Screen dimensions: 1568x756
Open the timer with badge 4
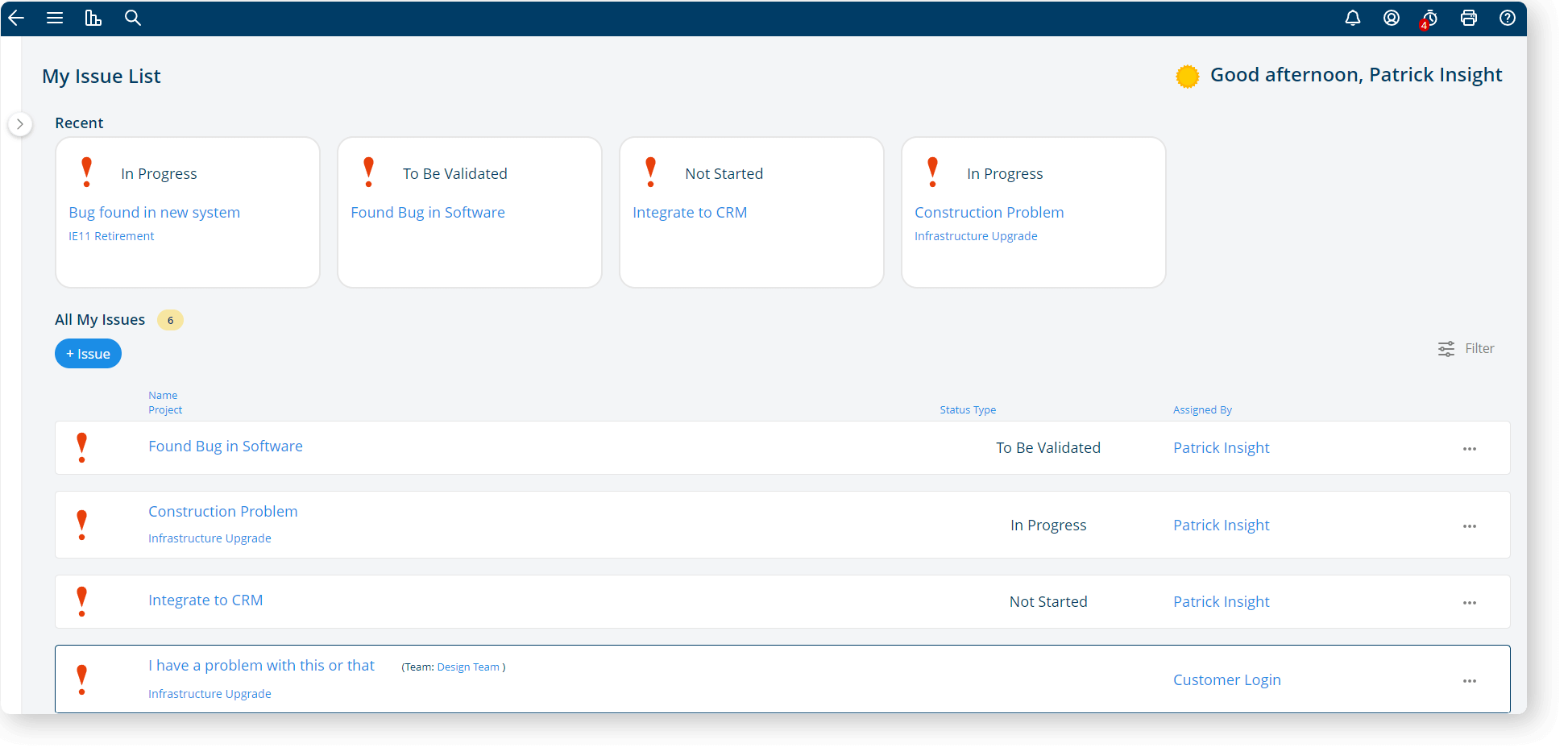click(1429, 19)
